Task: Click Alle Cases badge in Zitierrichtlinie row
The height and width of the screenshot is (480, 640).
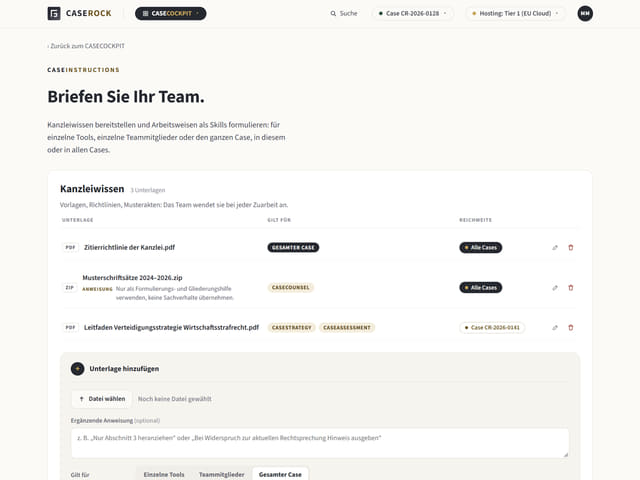Action: (480, 247)
